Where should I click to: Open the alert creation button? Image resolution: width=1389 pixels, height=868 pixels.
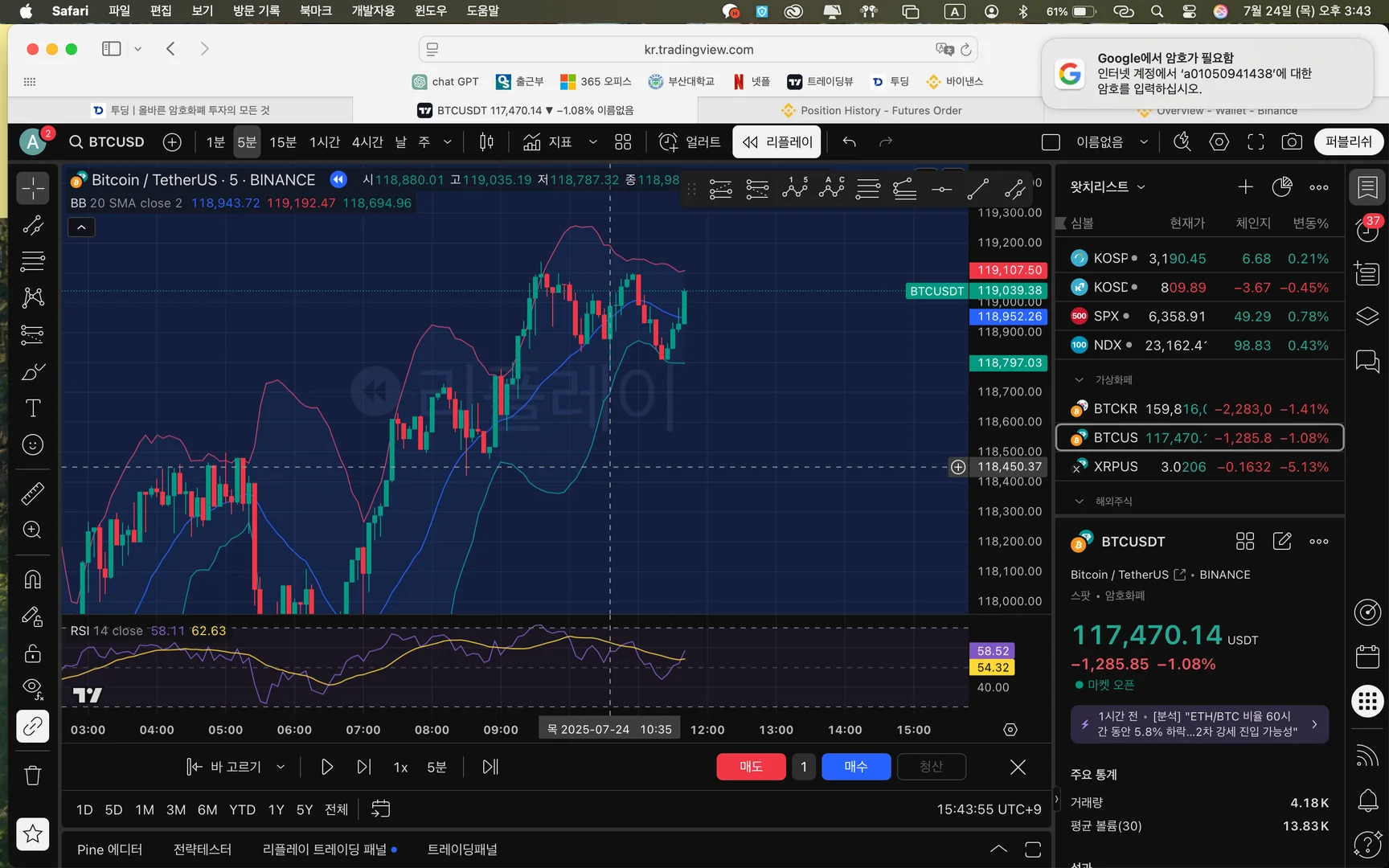tap(690, 142)
